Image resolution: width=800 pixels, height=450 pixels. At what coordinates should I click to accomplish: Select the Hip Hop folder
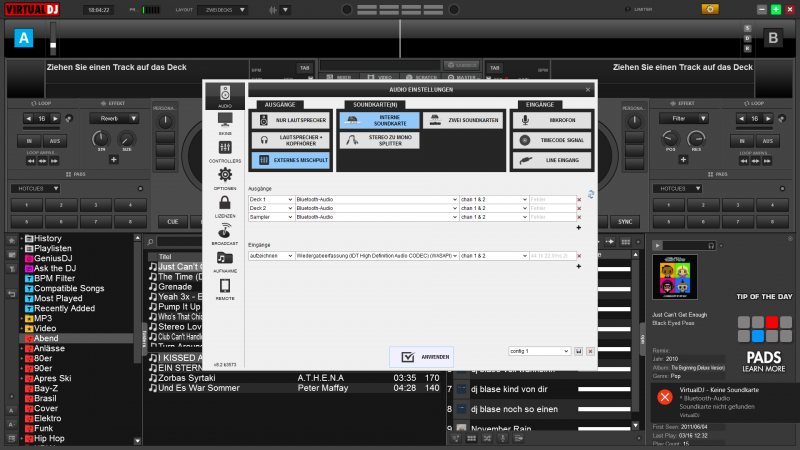(48, 439)
